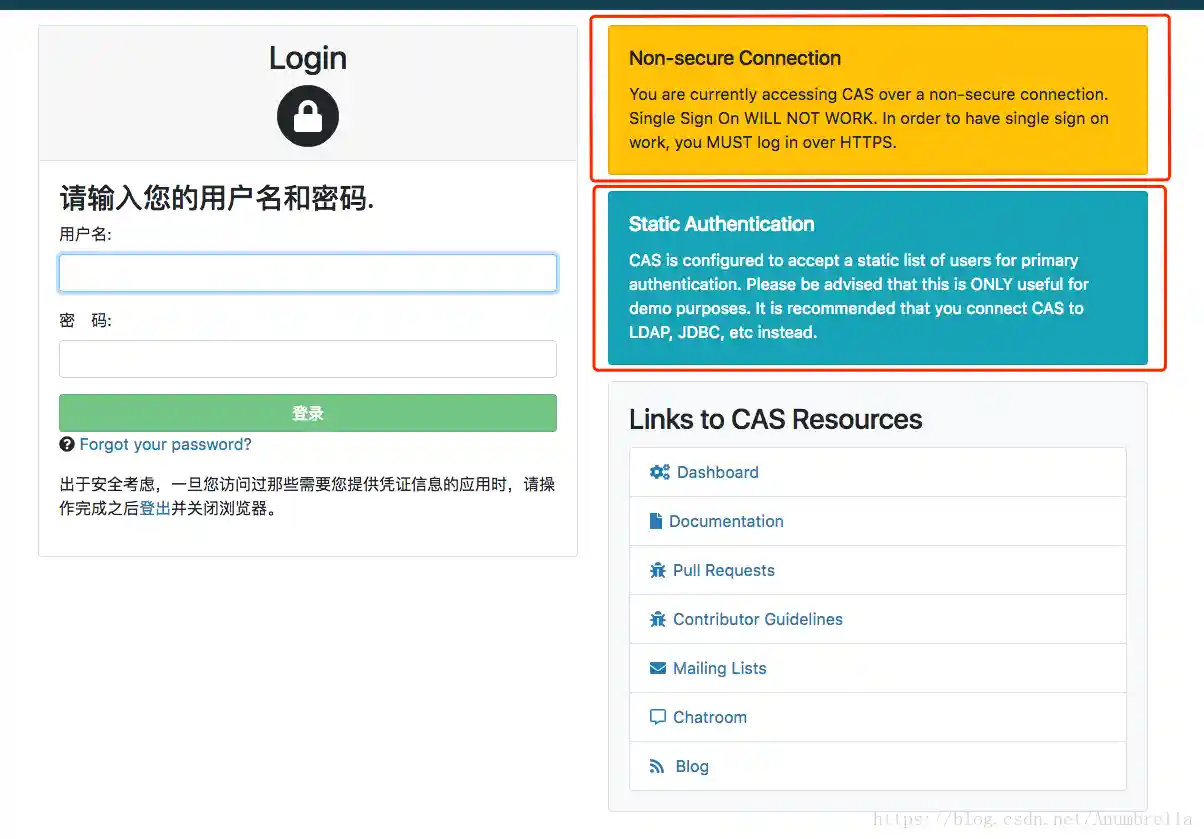Click the Pull Requests link

pyautogui.click(x=723, y=570)
